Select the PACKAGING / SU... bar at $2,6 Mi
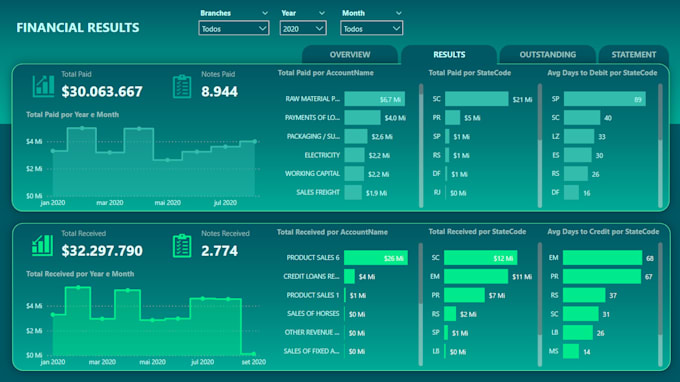This screenshot has height=382, width=680. tap(356, 136)
